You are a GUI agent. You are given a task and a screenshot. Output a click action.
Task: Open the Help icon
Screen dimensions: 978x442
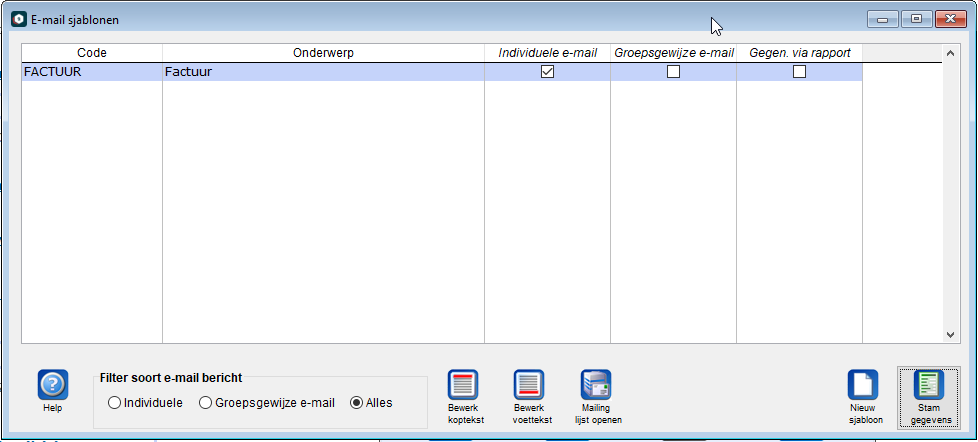[x=53, y=385]
